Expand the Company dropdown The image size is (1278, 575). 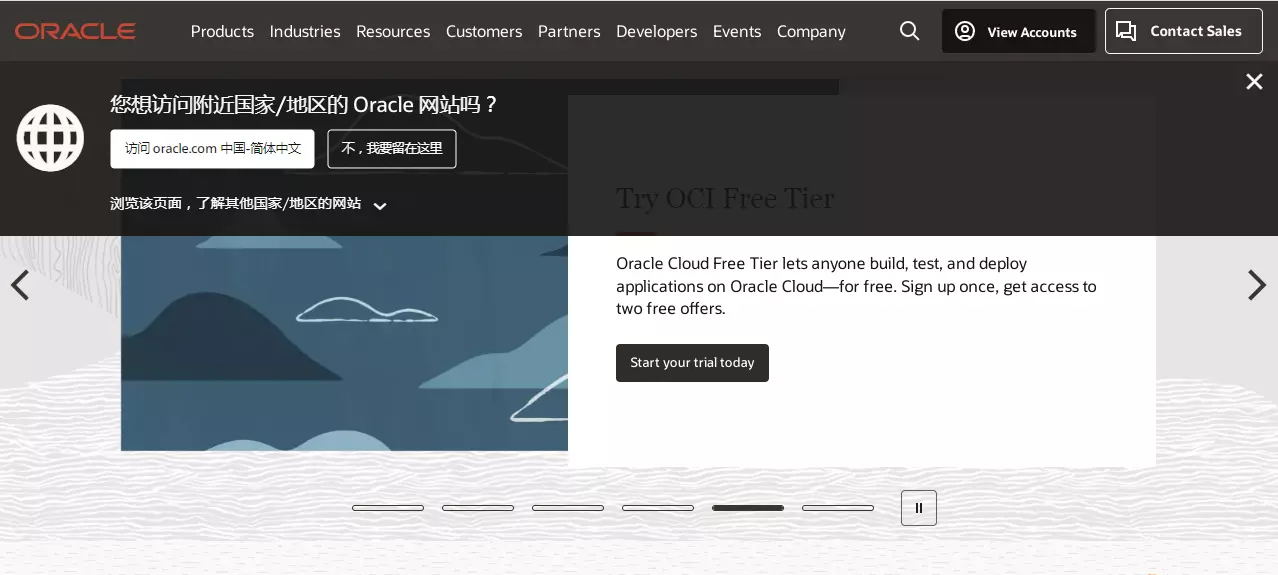tap(811, 31)
